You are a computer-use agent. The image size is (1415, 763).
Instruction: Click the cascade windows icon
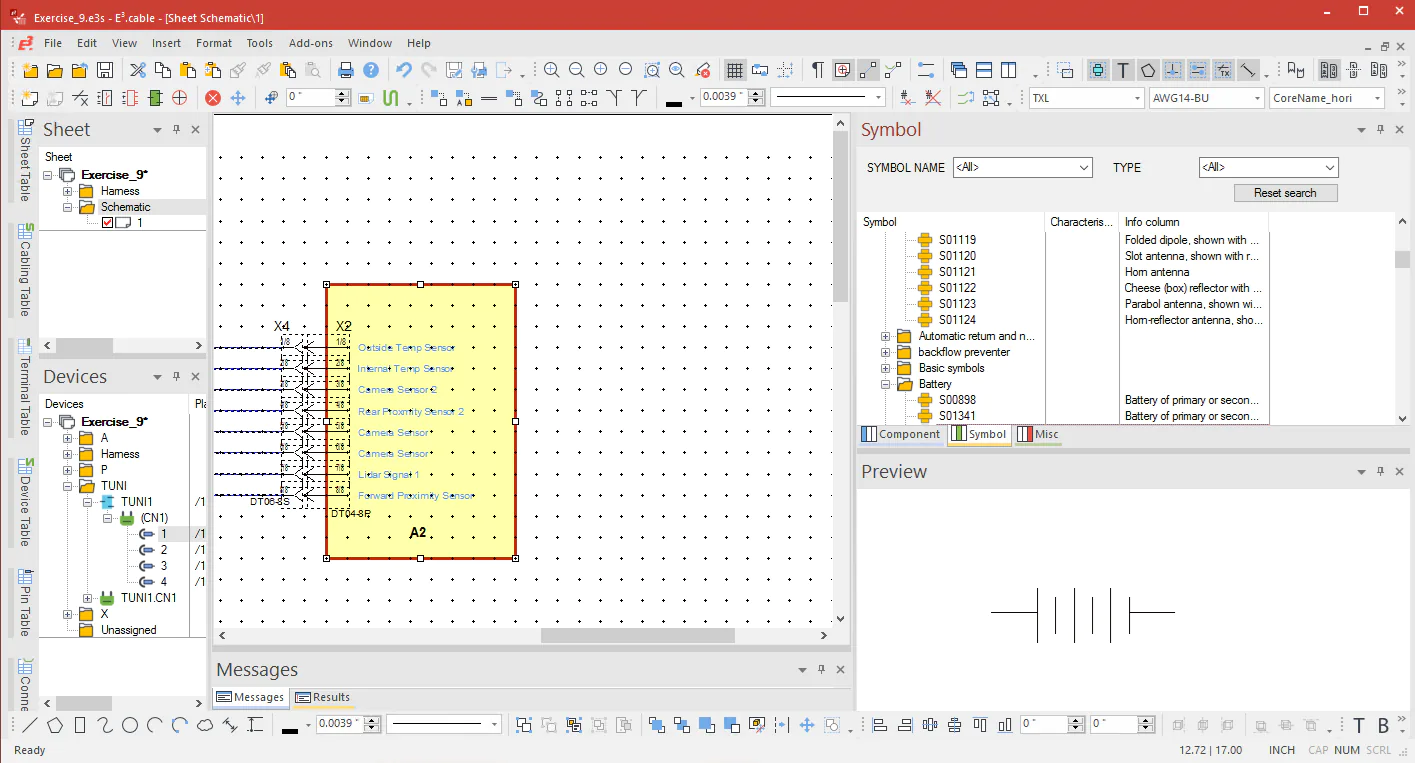[x=959, y=70]
